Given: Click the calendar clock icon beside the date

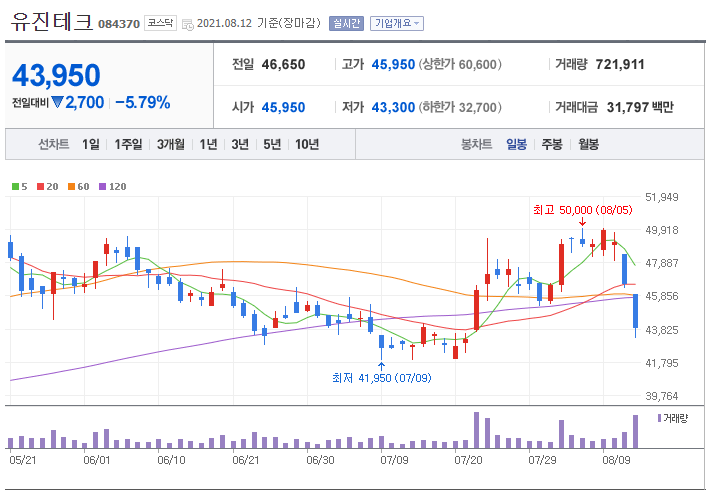Looking at the screenshot, I should click(x=188, y=24).
